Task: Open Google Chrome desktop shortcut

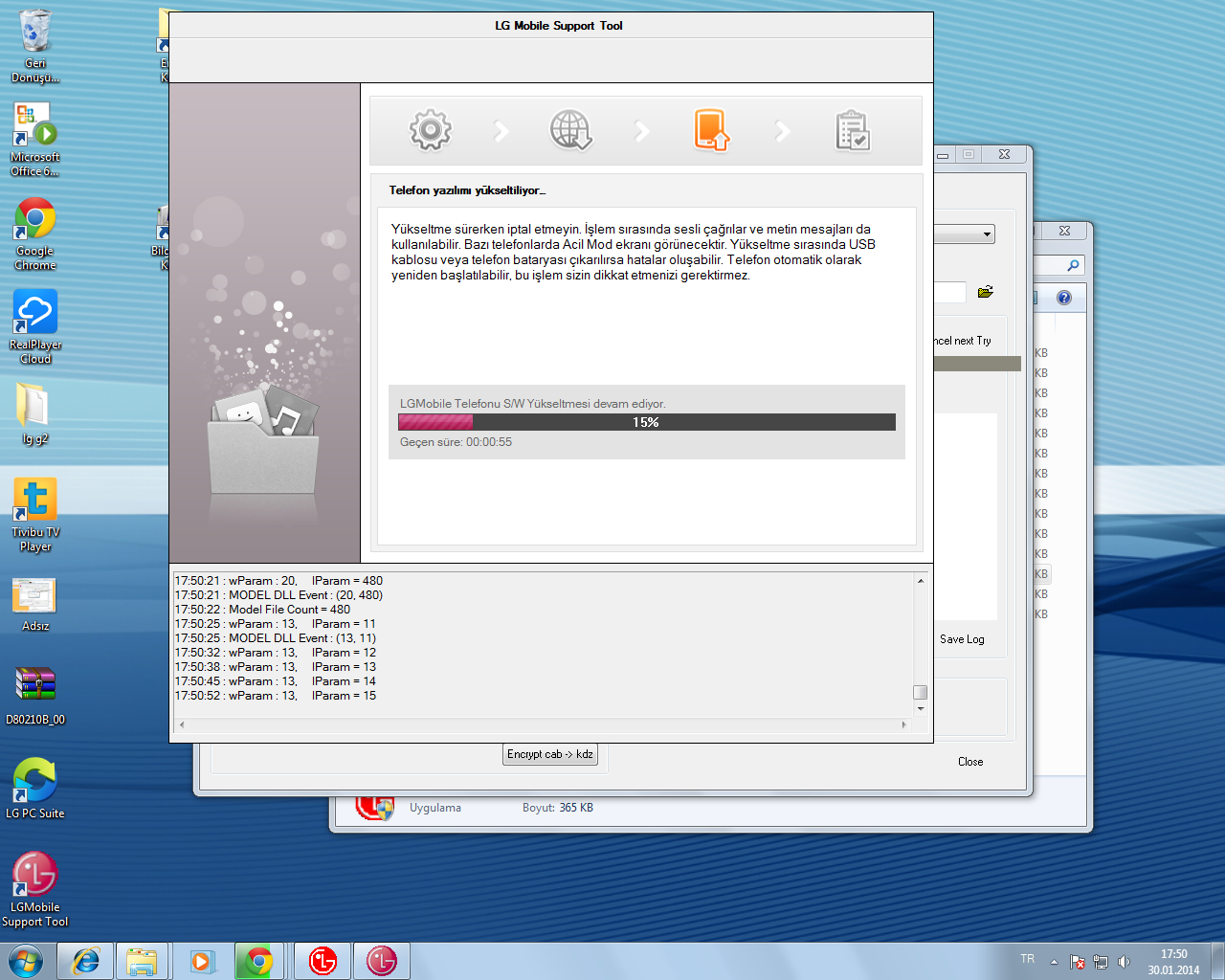Action: pos(35,234)
